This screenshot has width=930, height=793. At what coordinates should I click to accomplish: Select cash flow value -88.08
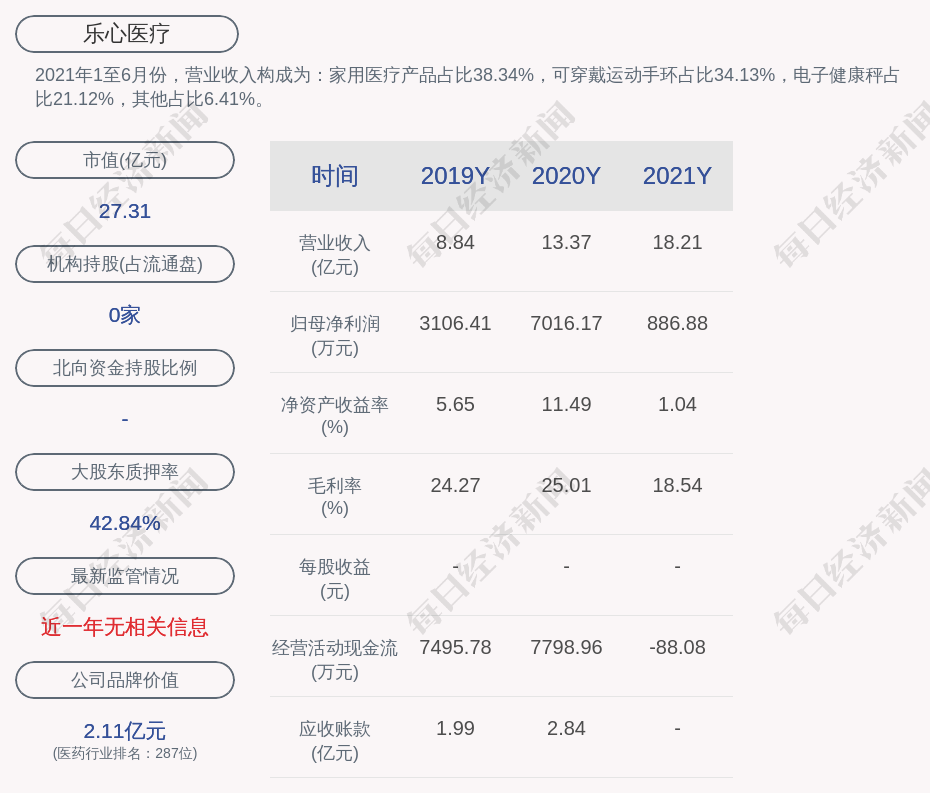coord(677,647)
